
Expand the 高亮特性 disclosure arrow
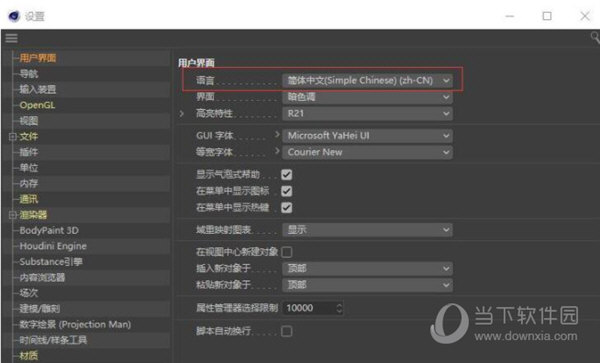[x=182, y=114]
